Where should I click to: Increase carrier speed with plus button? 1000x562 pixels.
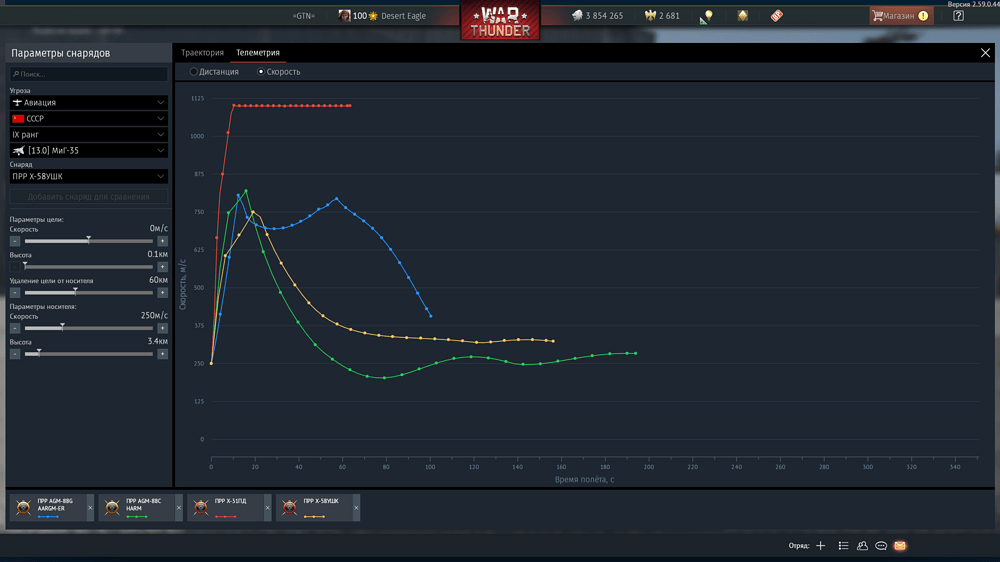[163, 328]
